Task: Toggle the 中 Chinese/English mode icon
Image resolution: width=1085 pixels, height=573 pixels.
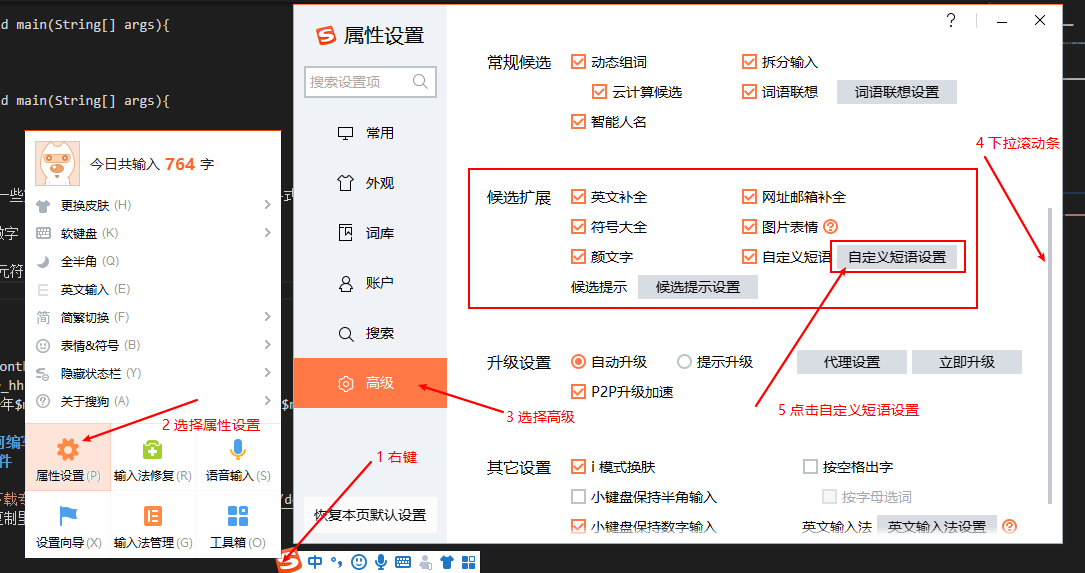Action: tap(316, 562)
